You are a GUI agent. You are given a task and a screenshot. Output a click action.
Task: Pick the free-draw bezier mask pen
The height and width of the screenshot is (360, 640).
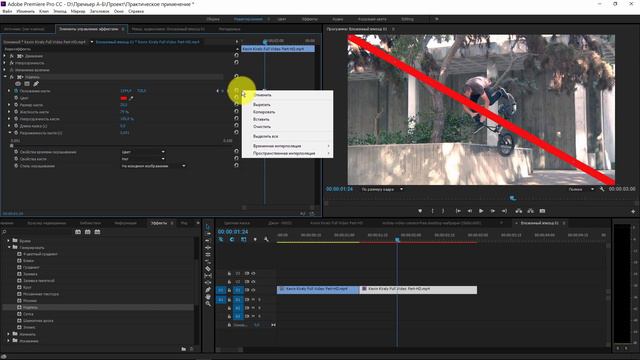36,84
